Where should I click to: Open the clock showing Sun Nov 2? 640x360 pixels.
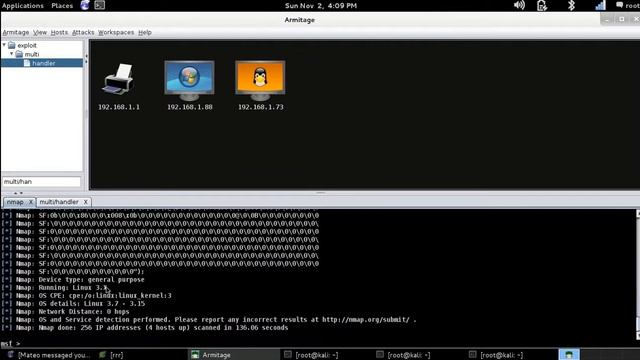click(321, 5)
